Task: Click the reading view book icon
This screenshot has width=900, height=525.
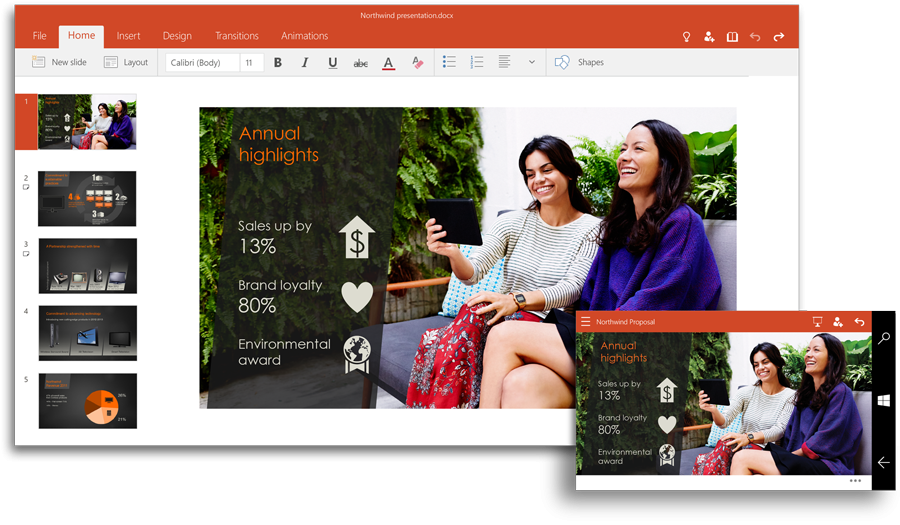Action: click(732, 37)
